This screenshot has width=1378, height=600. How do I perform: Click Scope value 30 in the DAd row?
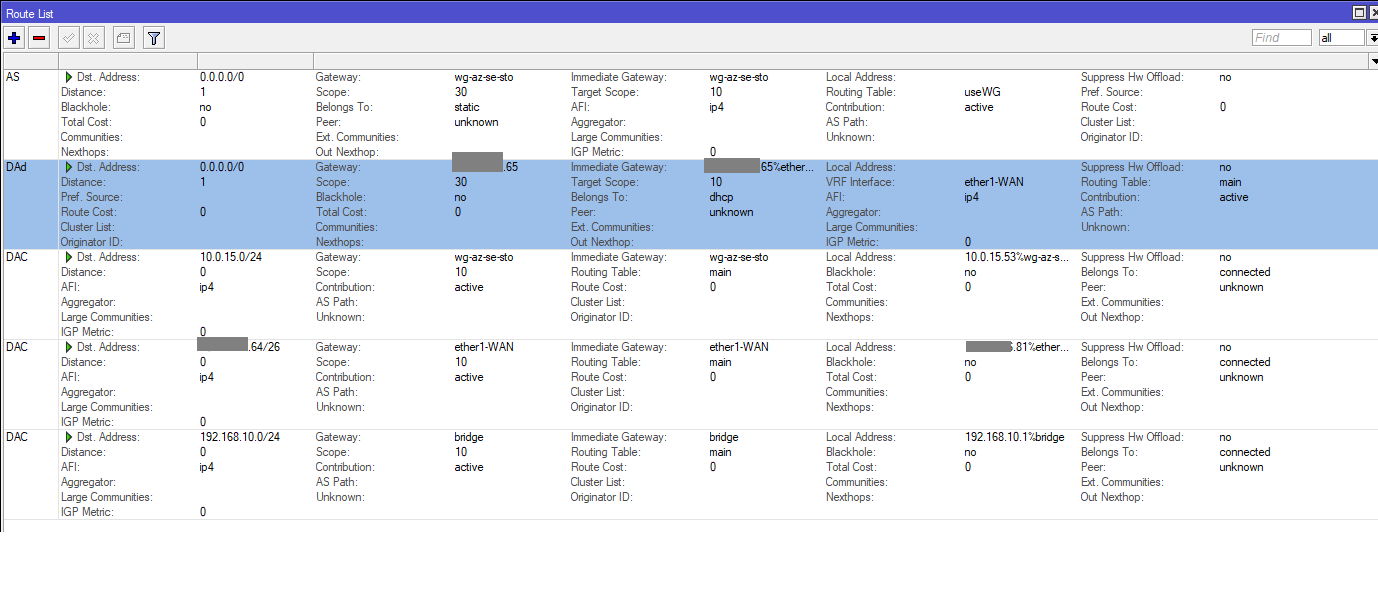tap(461, 182)
